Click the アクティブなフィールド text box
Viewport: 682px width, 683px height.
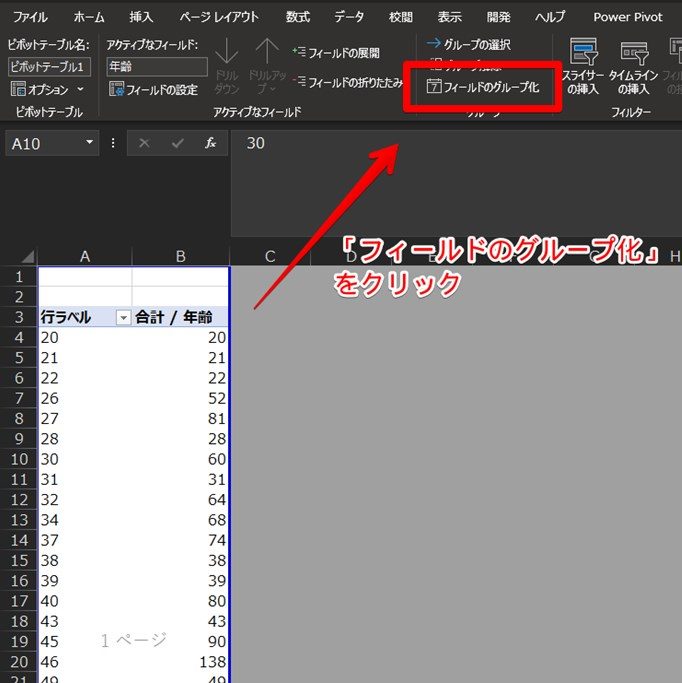157,67
